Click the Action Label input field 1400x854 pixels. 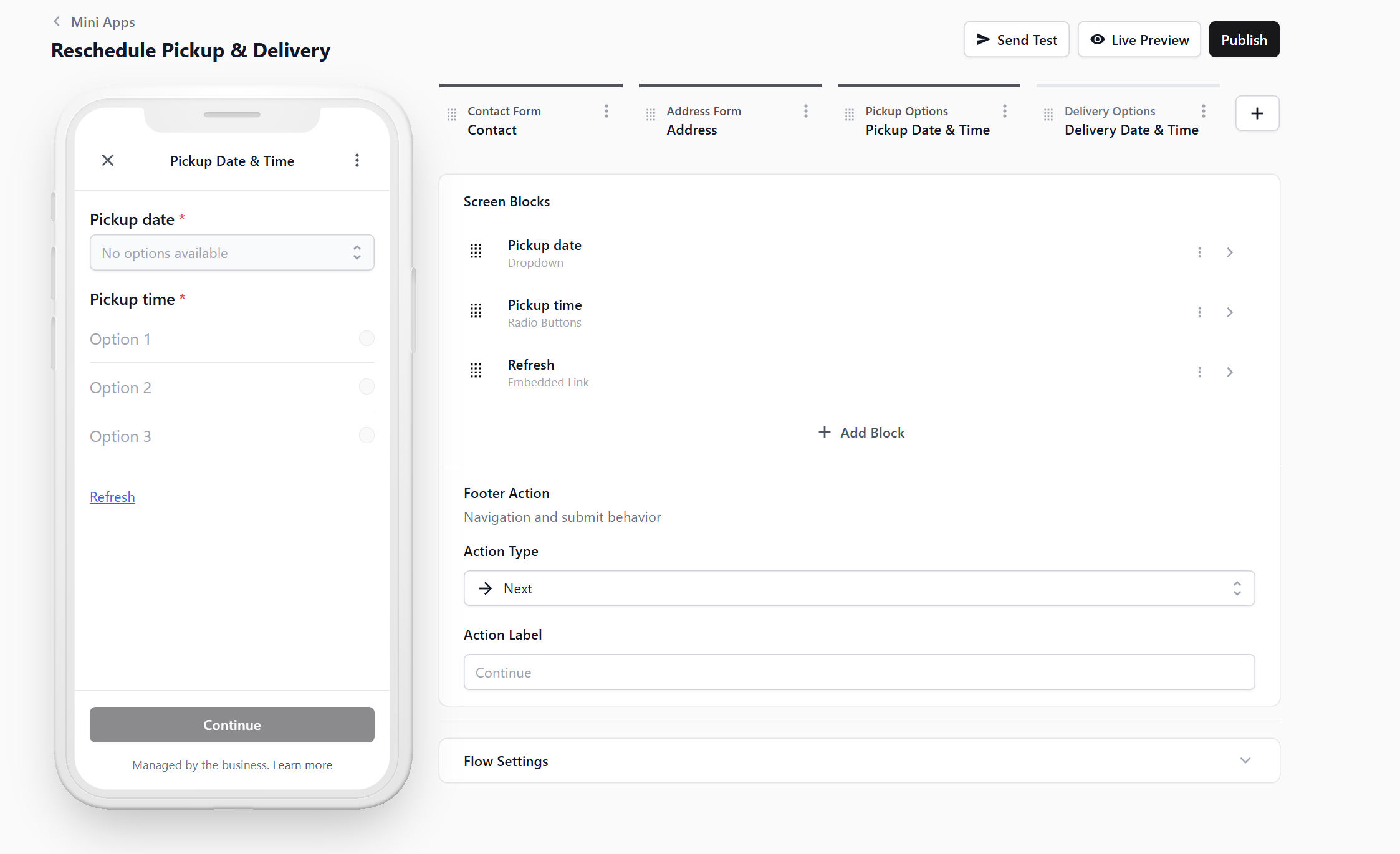coord(859,673)
